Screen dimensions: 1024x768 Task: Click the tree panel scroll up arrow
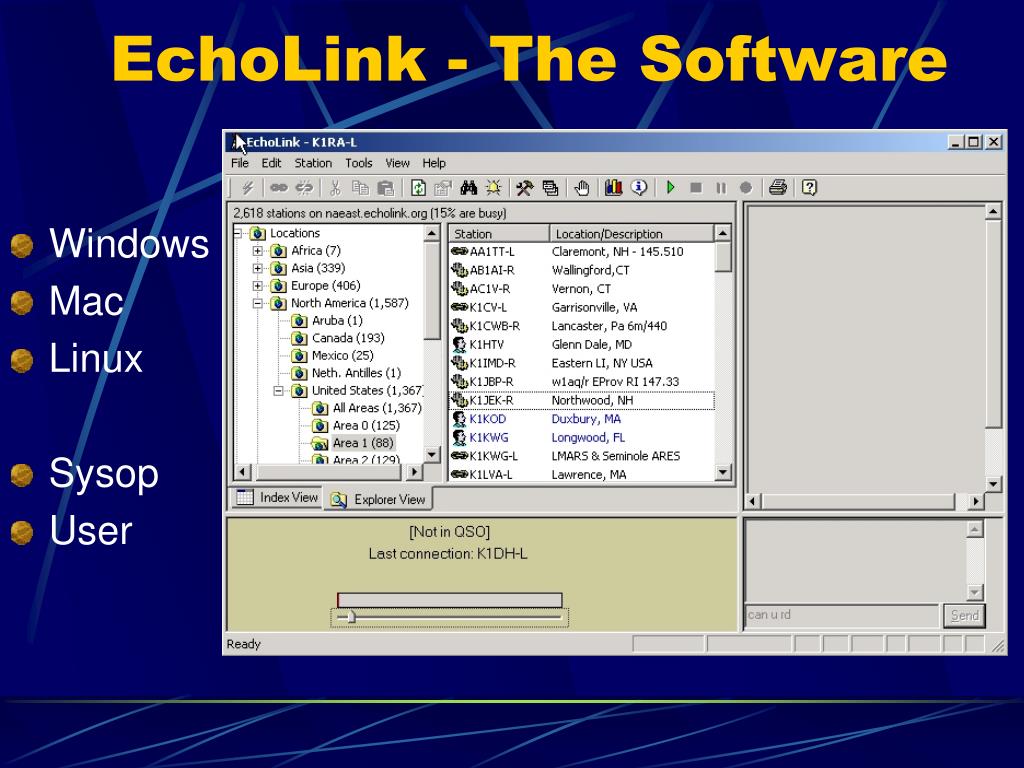point(432,233)
